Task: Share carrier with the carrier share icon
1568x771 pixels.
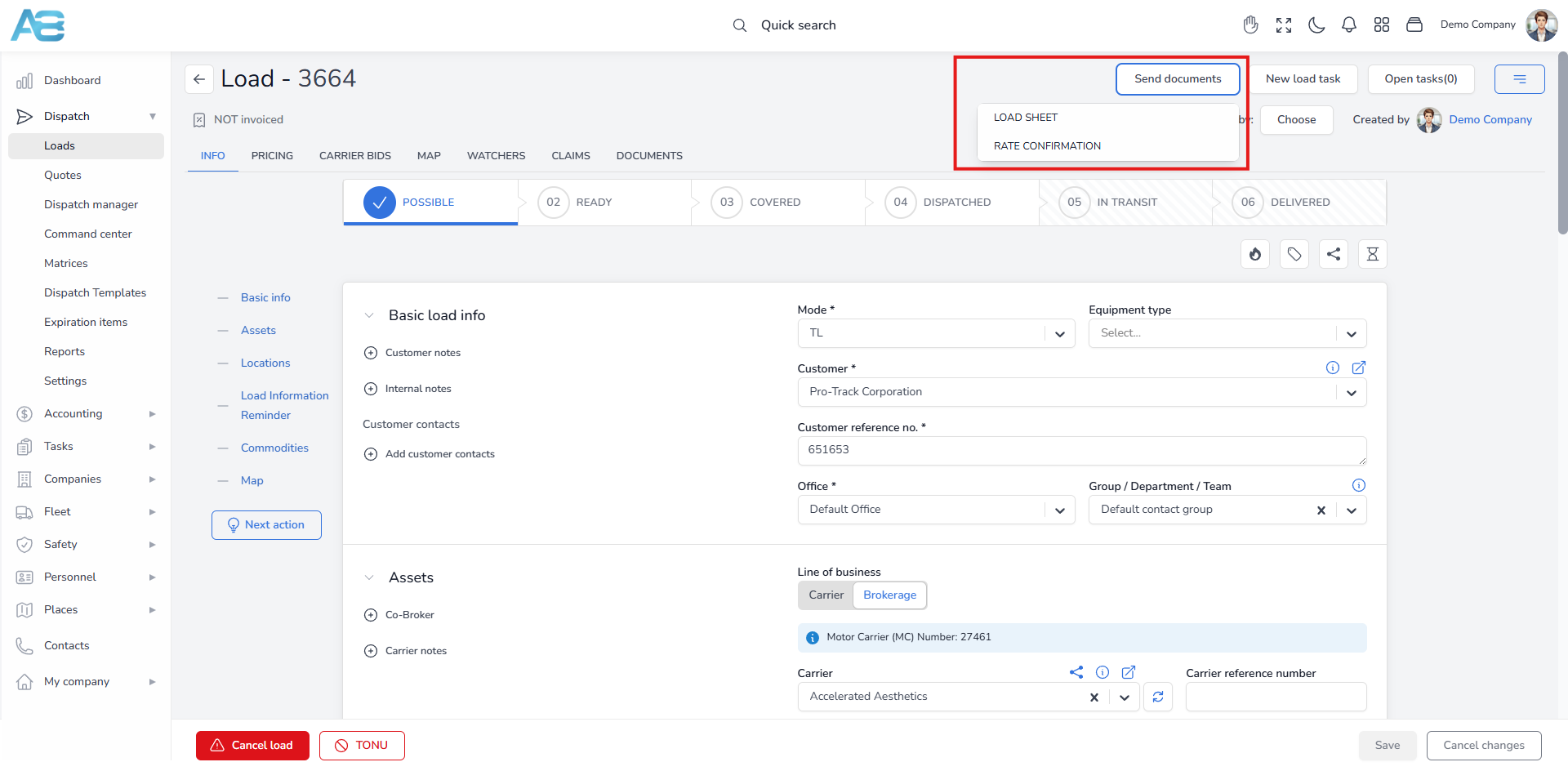Action: click(x=1076, y=672)
